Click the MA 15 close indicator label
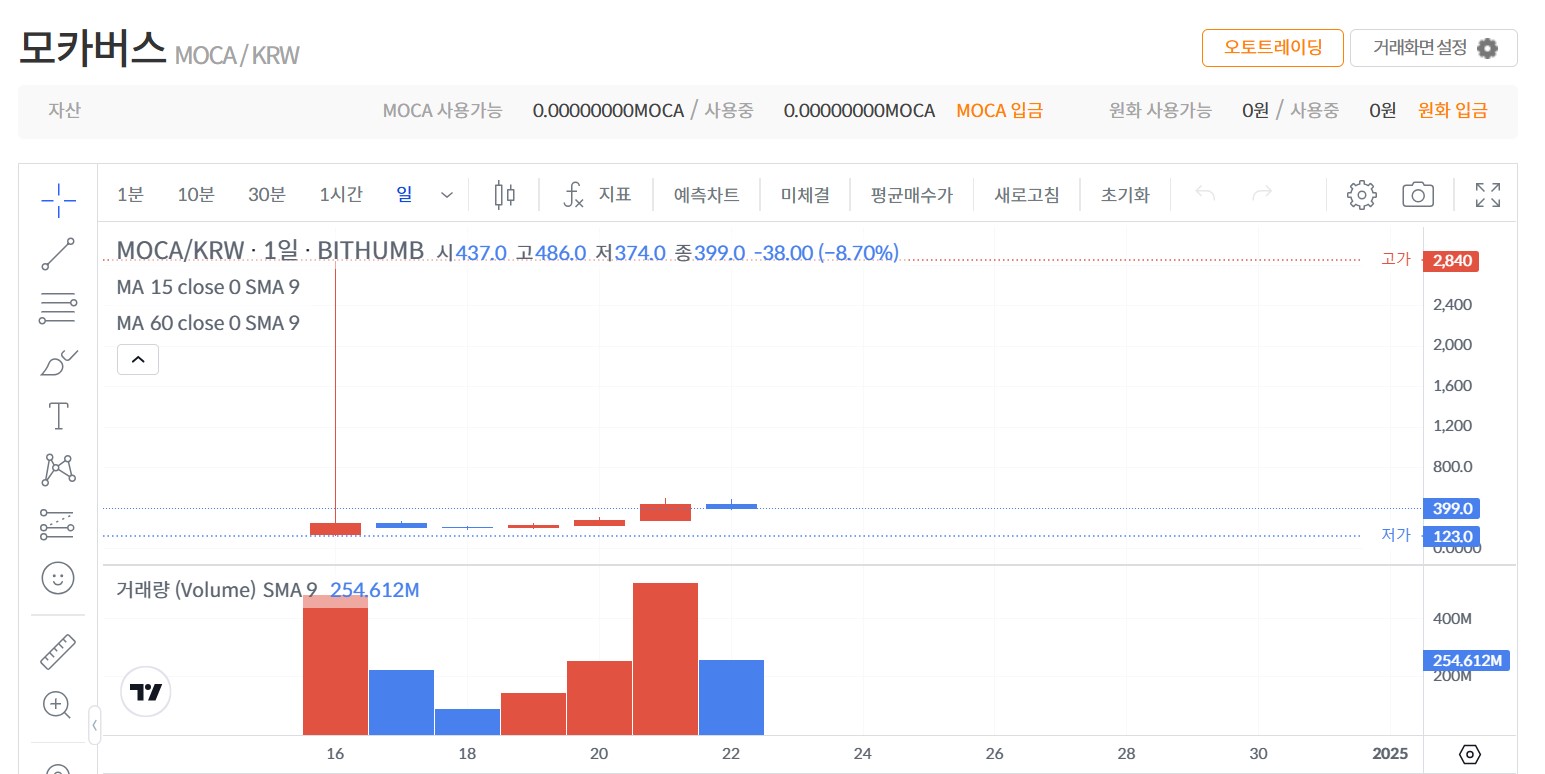The image size is (1545, 774). click(x=207, y=287)
